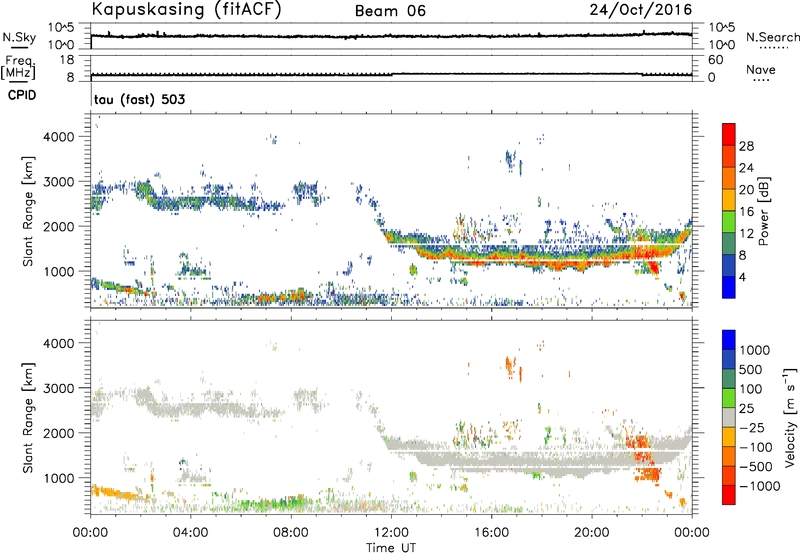The image size is (800, 554).
Task: Click the 500 label on Velocity colorbar
Action: click(x=752, y=369)
